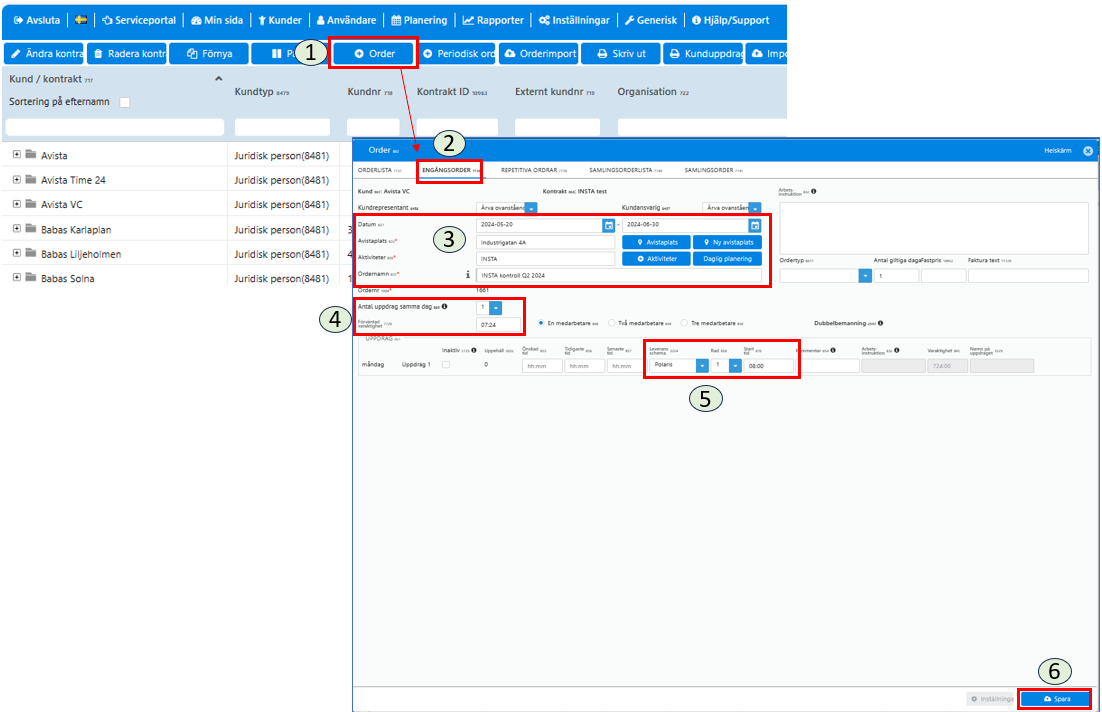Click the Kunduppdrag printer toolbar button
The height and width of the screenshot is (712, 1102).
point(704,53)
